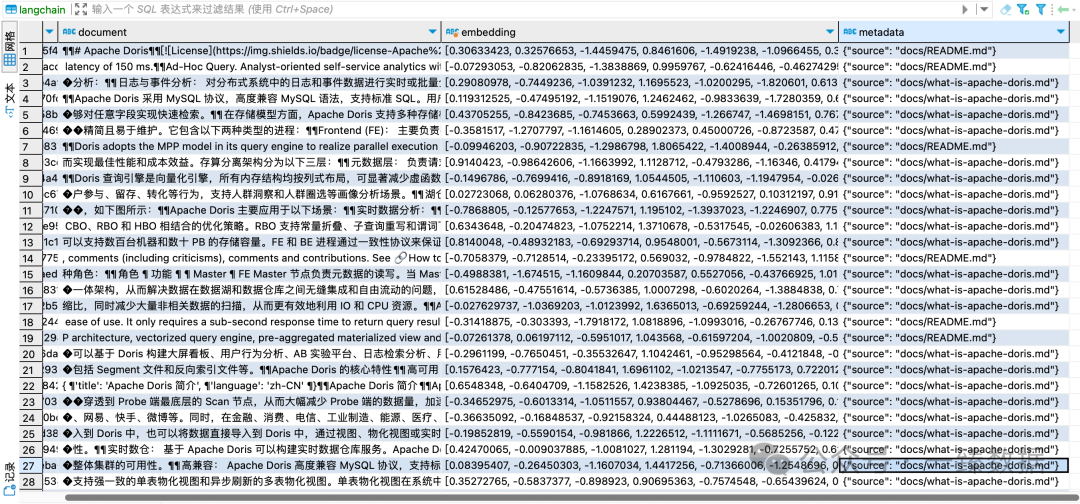
Task: Click document cell 'P architecture, vectorized query engine'
Action: click(x=250, y=337)
